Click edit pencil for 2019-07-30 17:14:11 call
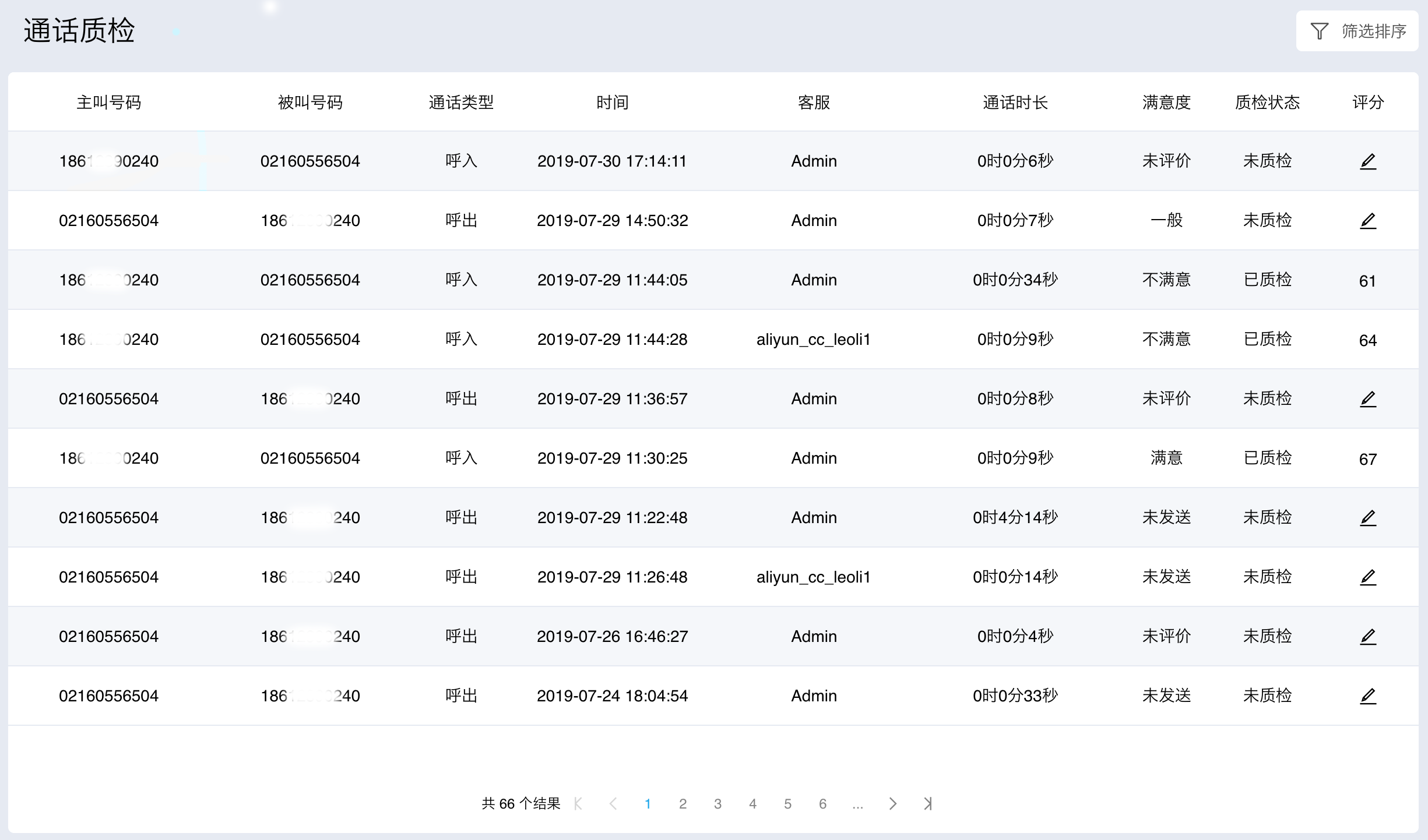This screenshot has height=840, width=1428. tap(1367, 161)
